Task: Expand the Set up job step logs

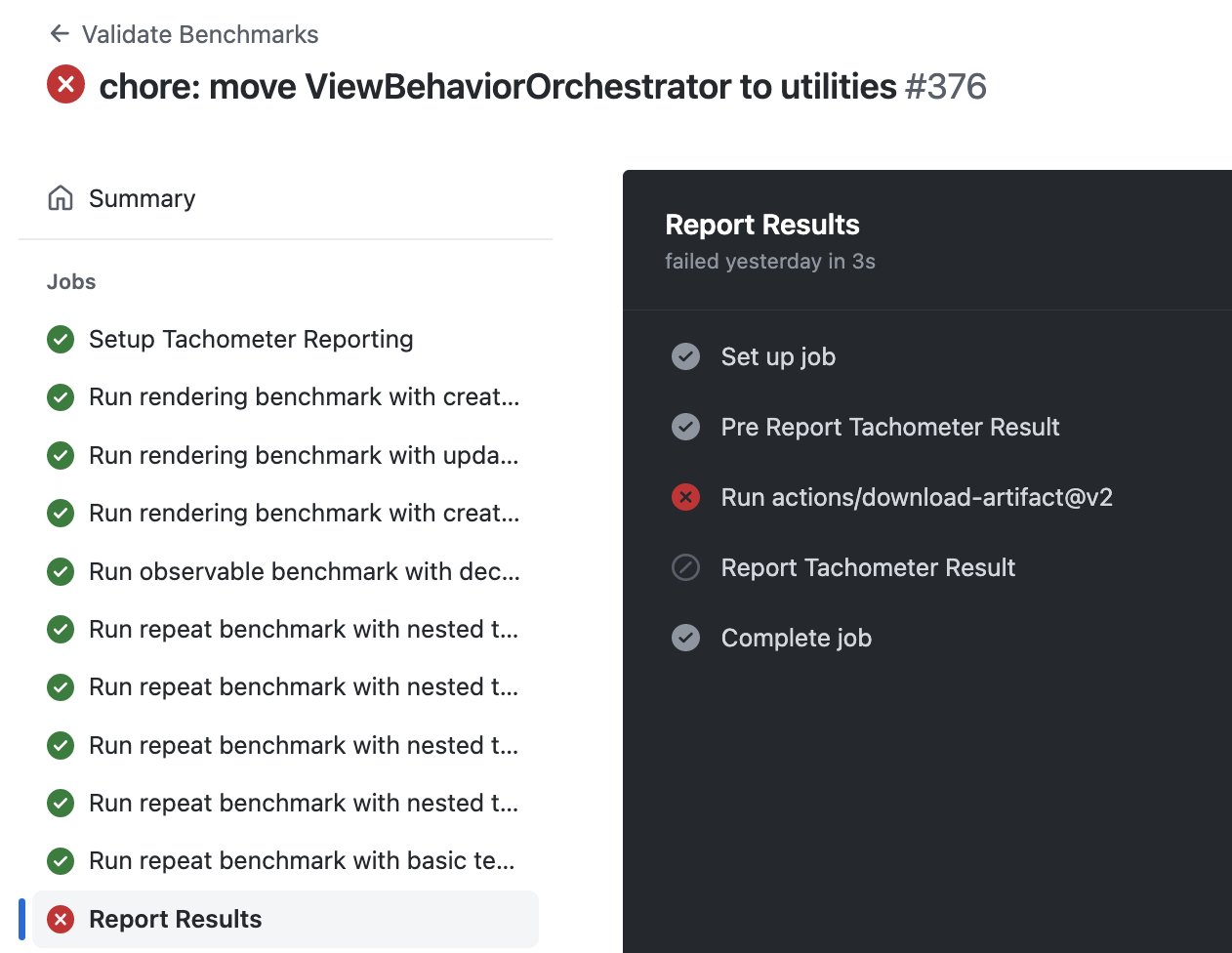Action: [x=778, y=356]
